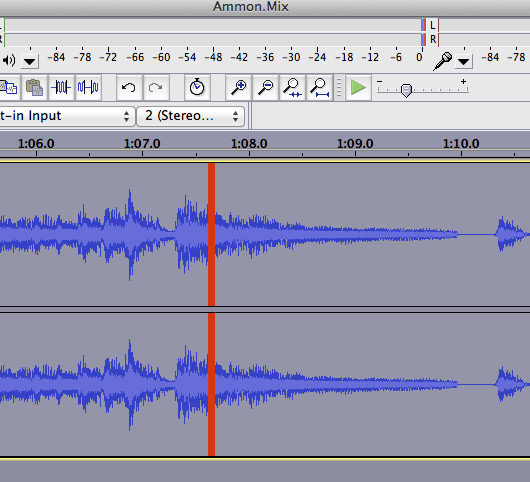
Task: Click the Zoom Out magnifier
Action: tap(265, 88)
